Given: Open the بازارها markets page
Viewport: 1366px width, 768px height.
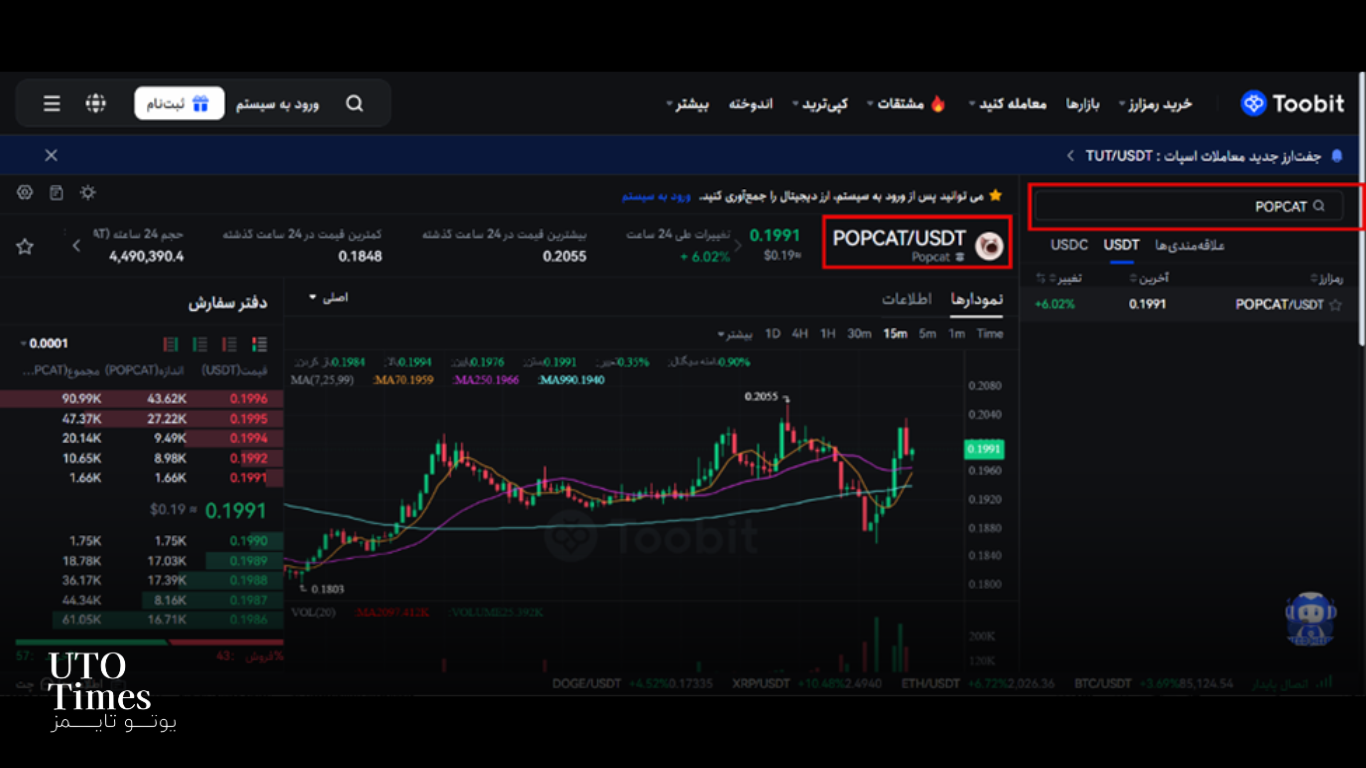Looking at the screenshot, I should [1083, 104].
